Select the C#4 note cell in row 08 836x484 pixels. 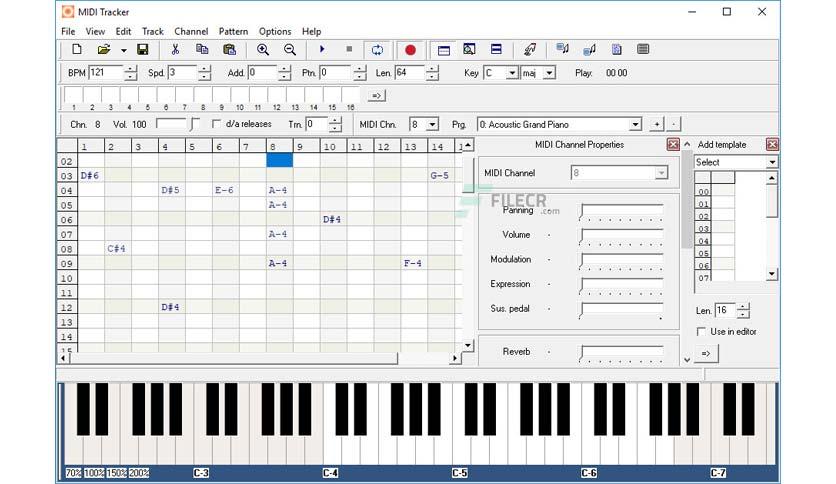click(x=117, y=249)
